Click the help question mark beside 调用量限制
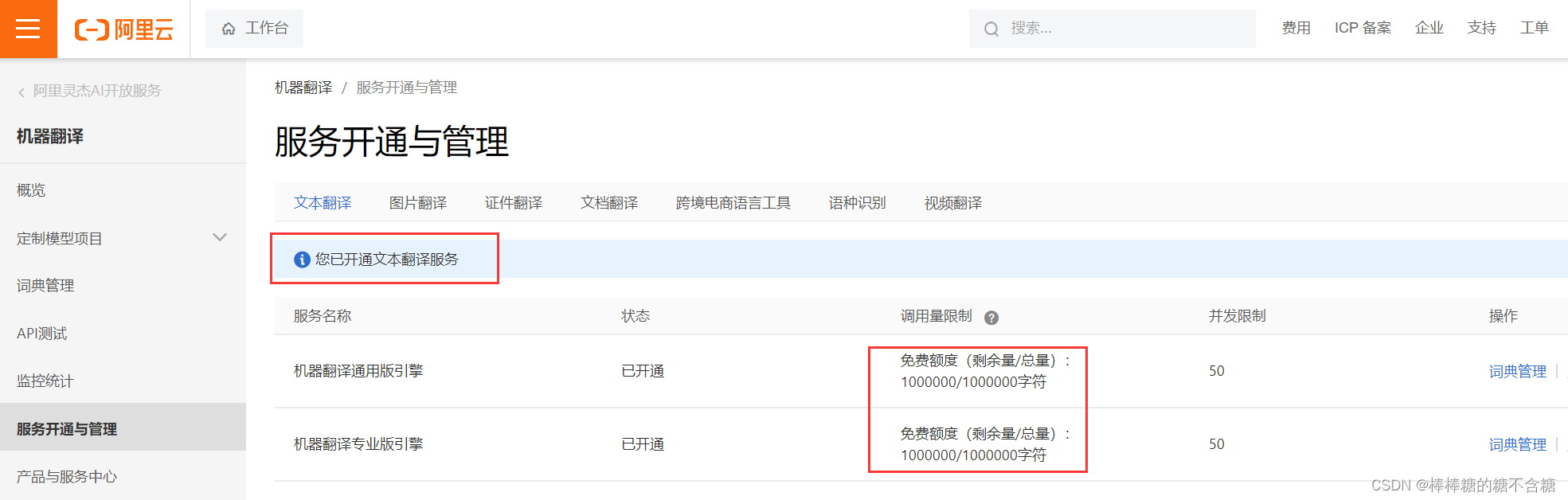 [991, 318]
